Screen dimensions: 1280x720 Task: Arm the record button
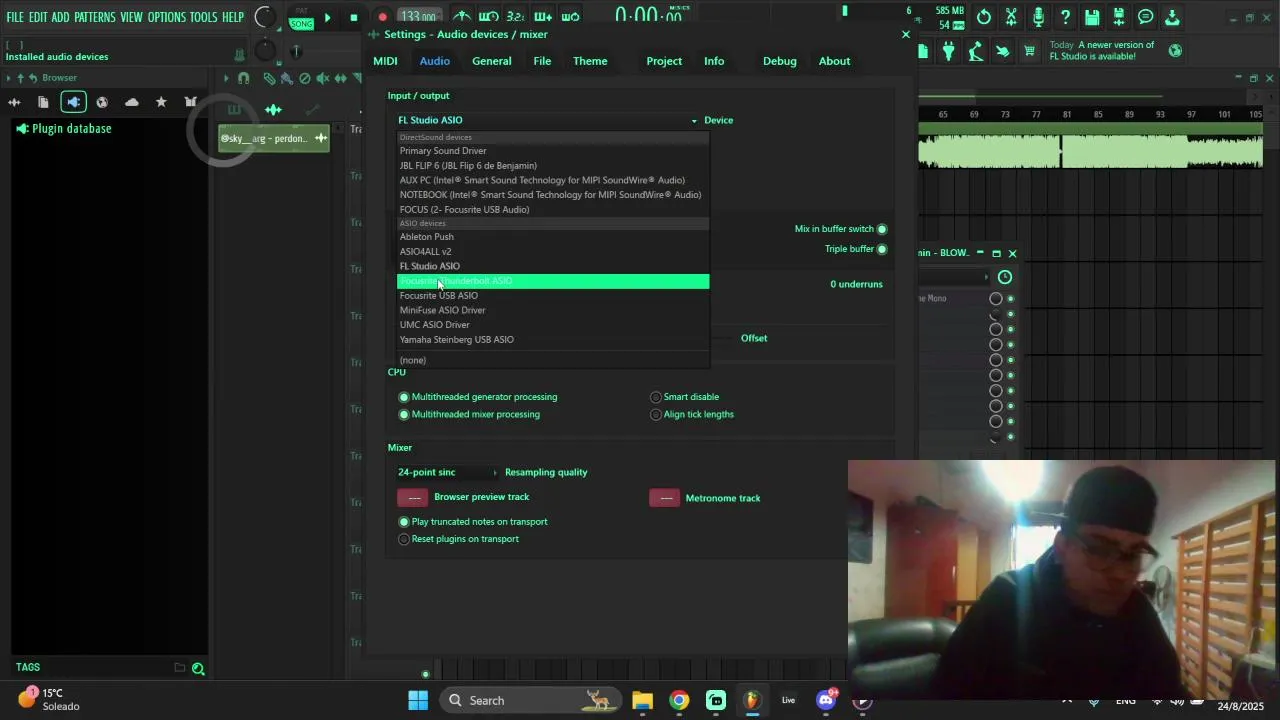tap(382, 17)
